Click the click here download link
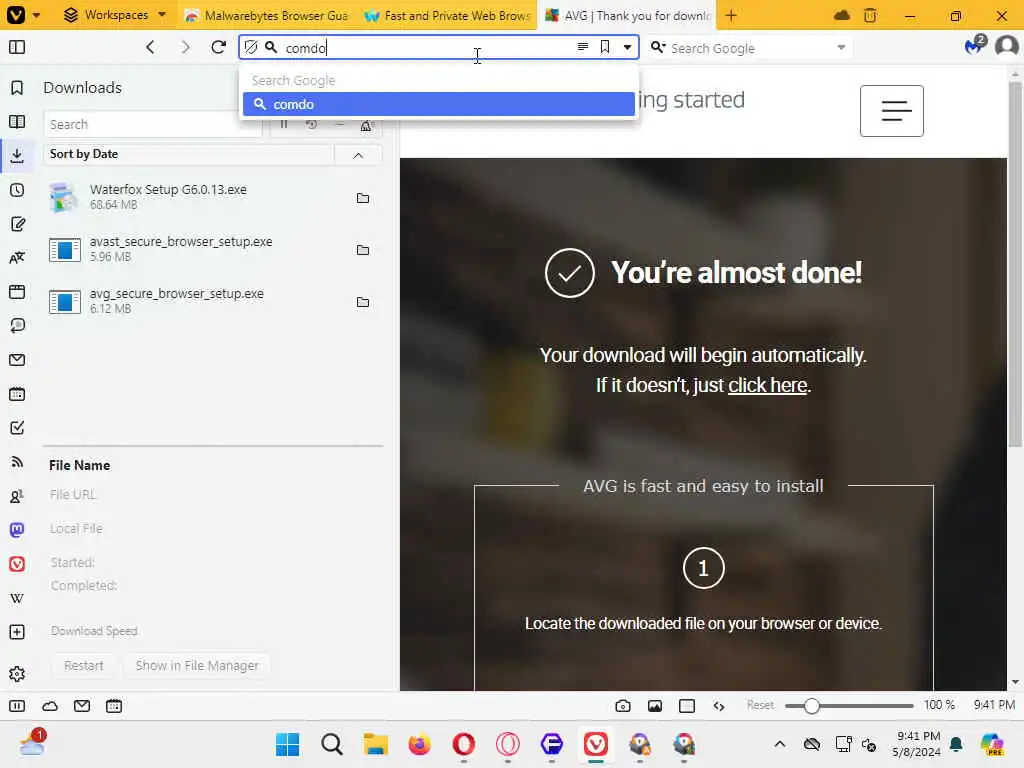1024x768 pixels. tap(767, 385)
